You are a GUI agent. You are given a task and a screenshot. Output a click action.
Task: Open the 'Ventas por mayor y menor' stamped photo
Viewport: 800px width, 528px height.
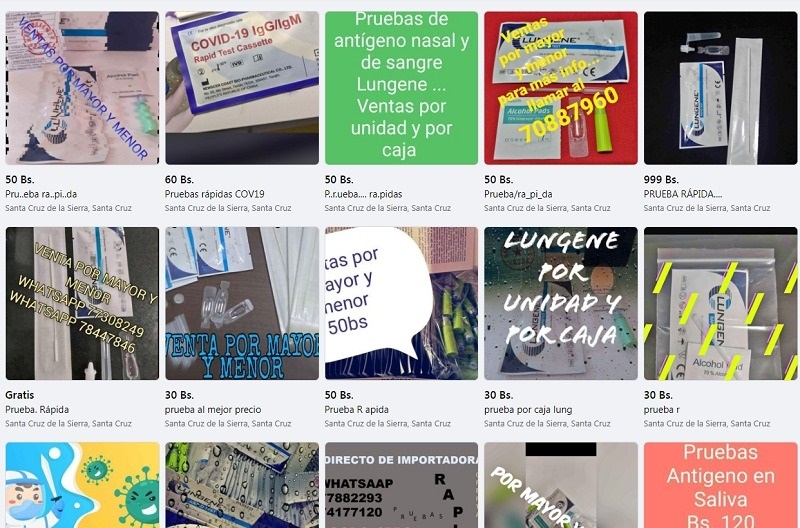[x=82, y=88]
